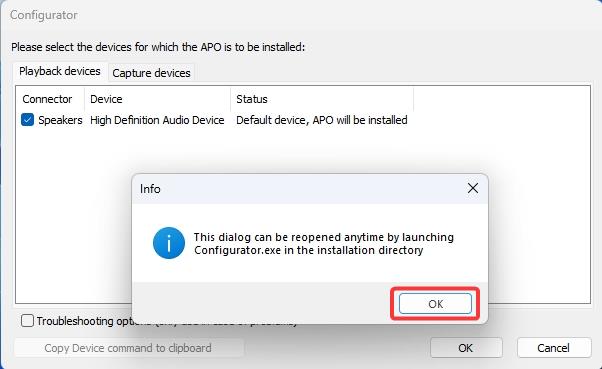Click the Configurator window title

[x=44, y=15]
